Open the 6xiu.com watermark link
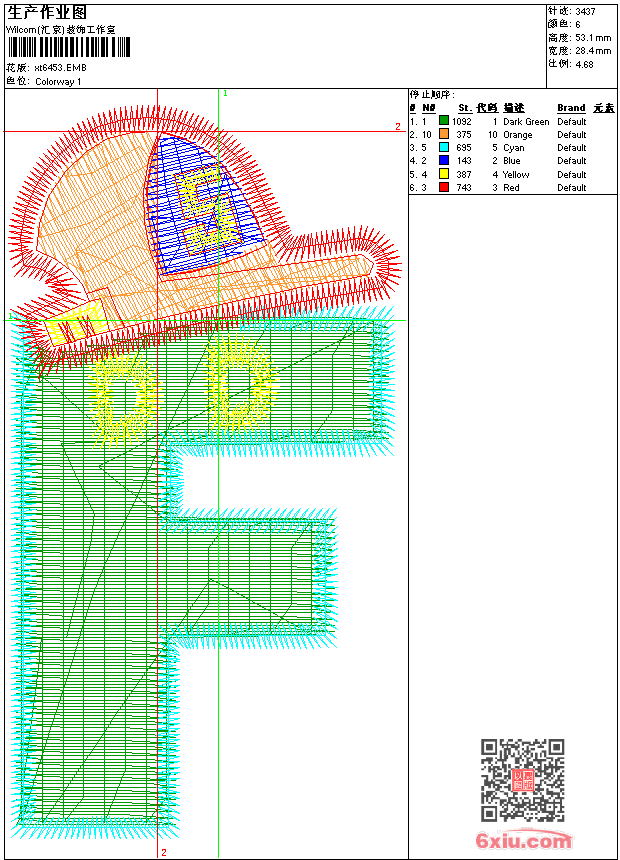This screenshot has height=860, width=620. [524, 840]
